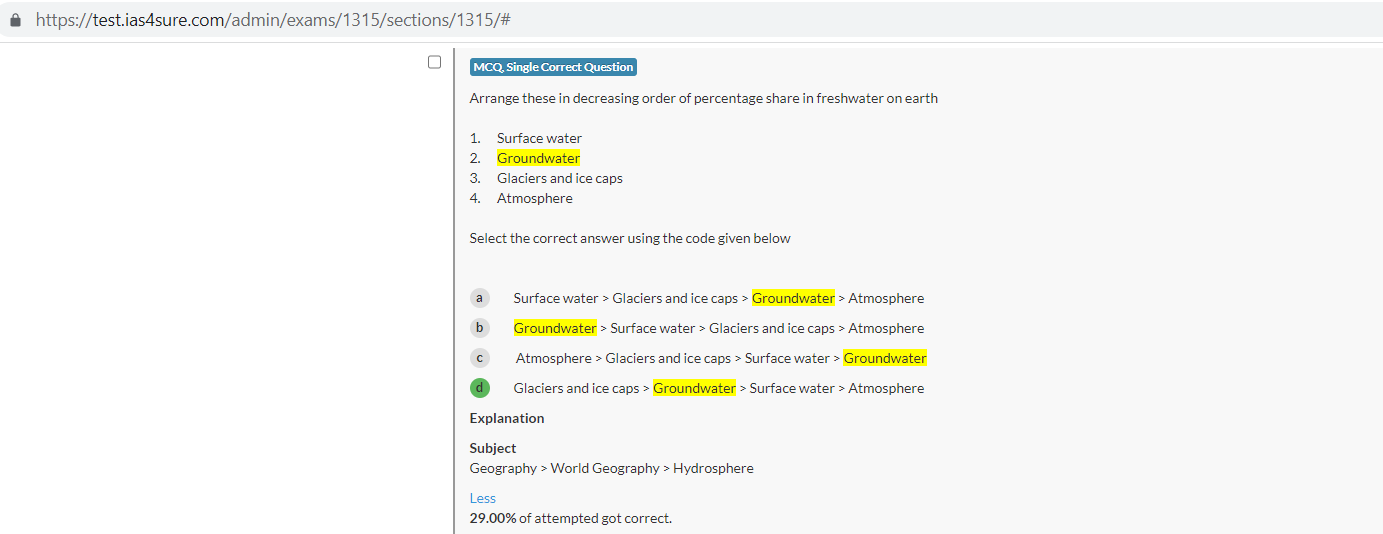
Task: Click the 29.00% attempted correct statistic
Action: click(570, 518)
